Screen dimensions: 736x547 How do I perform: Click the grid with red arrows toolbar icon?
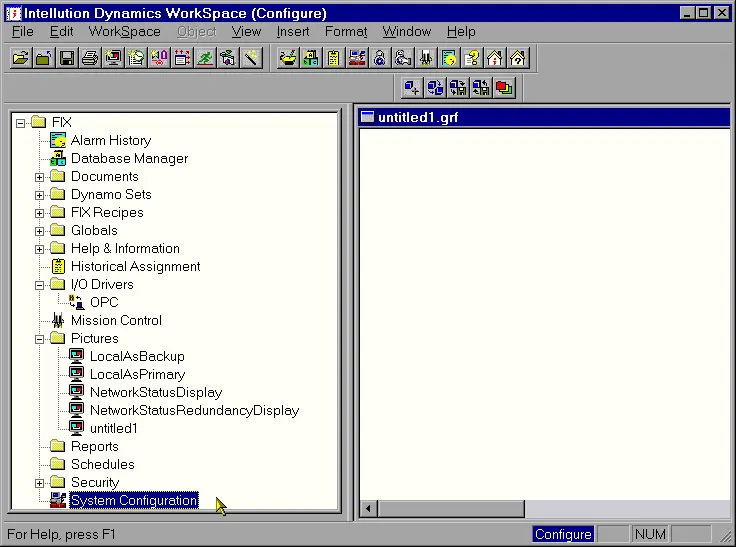[182, 58]
